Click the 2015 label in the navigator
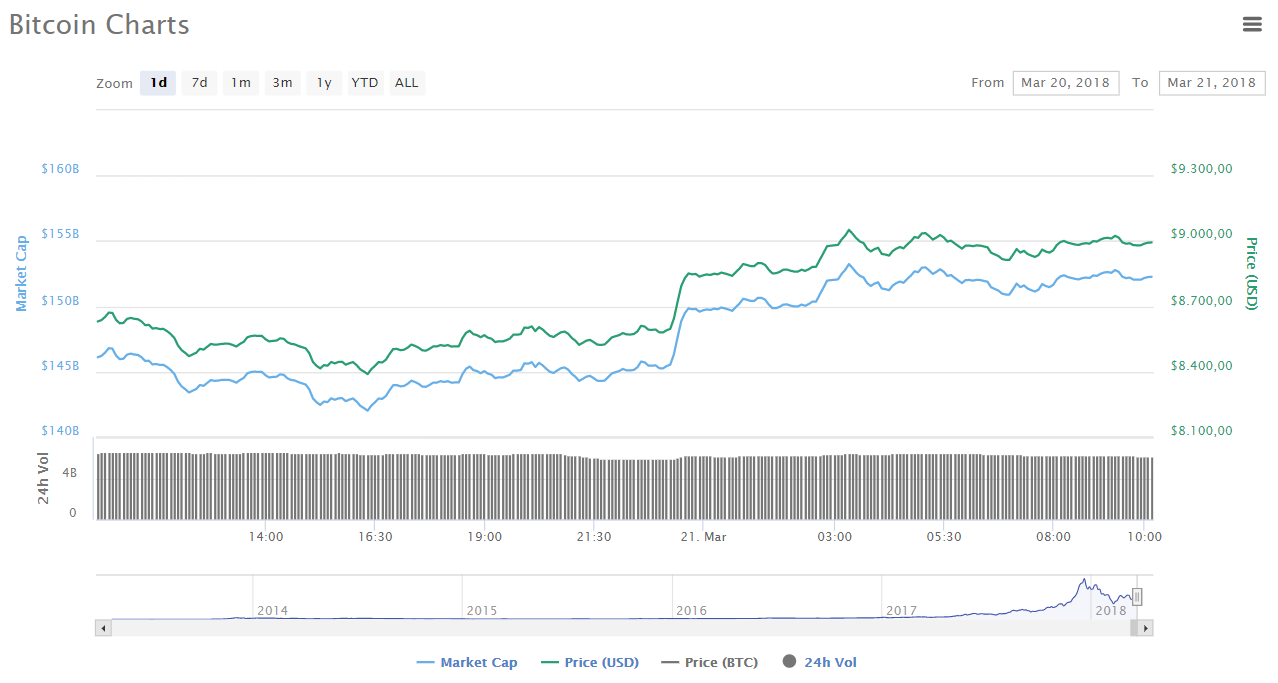 click(481, 610)
